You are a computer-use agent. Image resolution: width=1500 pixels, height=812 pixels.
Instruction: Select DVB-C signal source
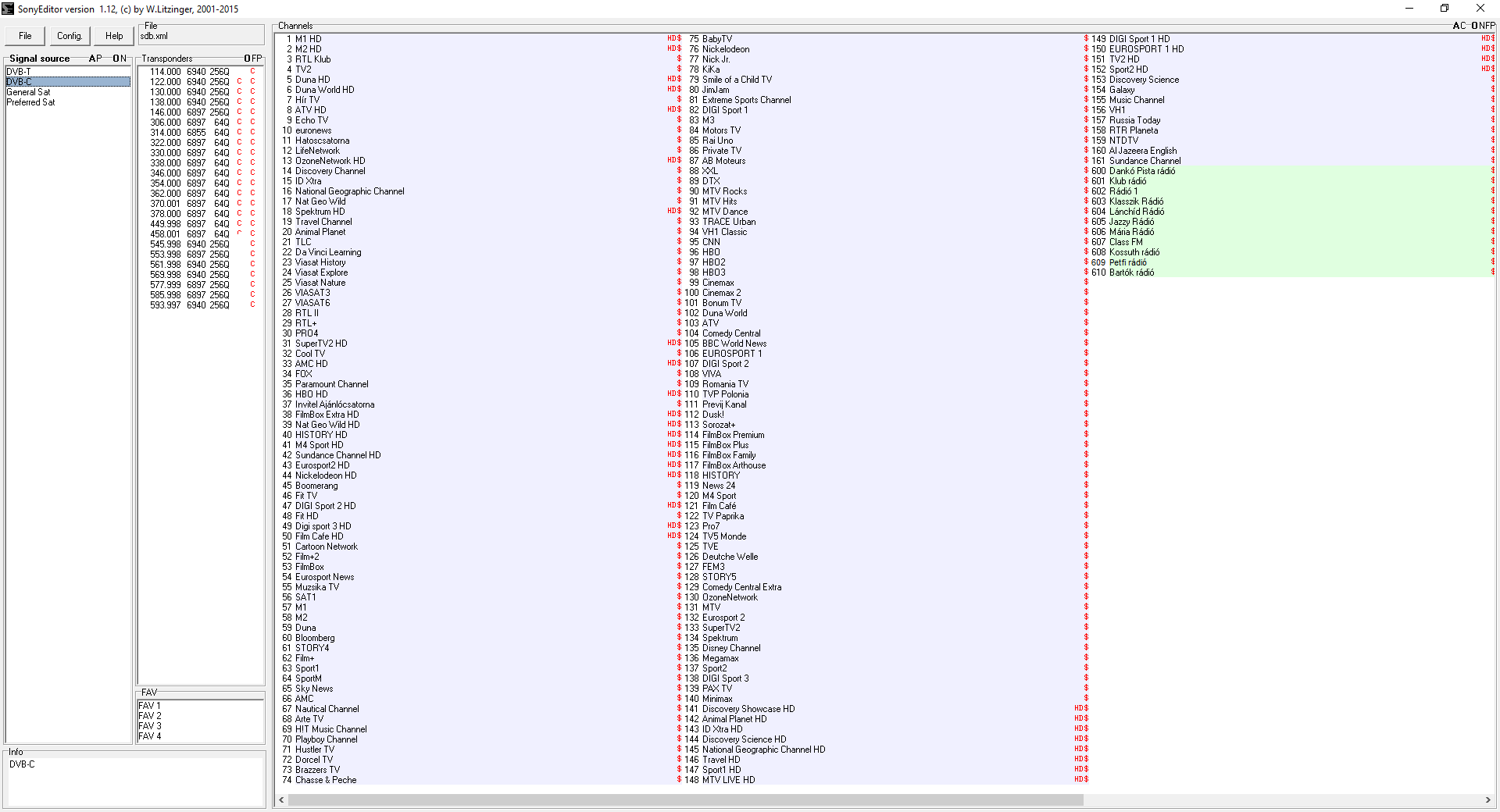click(68, 82)
